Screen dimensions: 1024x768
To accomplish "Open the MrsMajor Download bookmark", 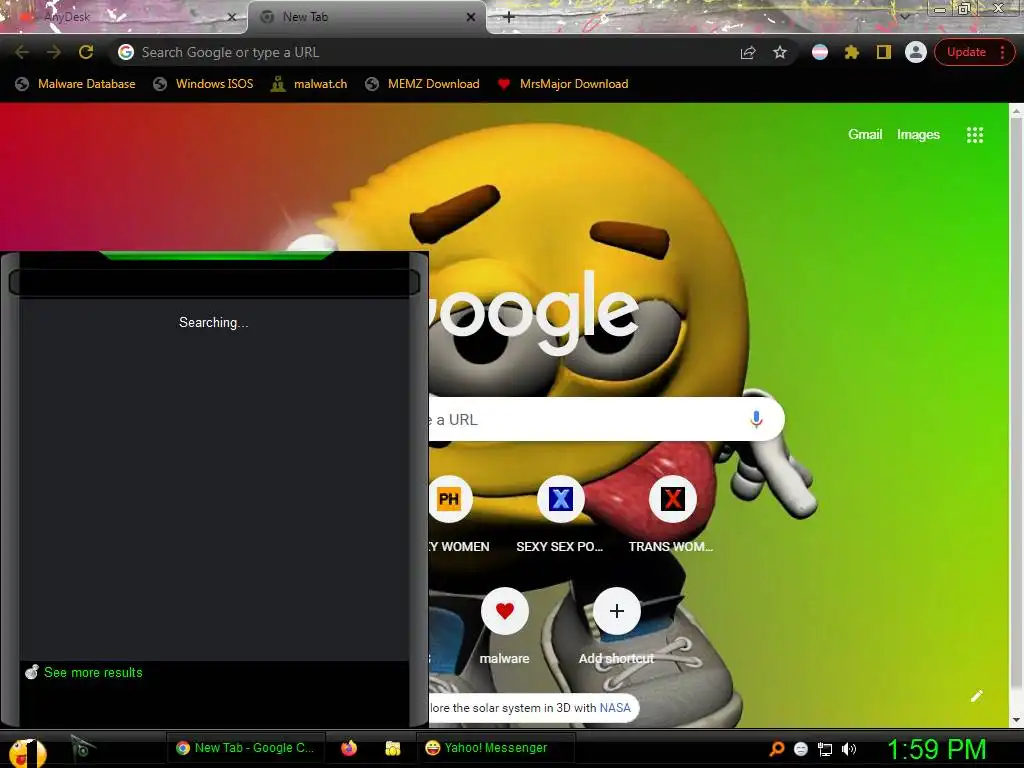I will tap(563, 84).
